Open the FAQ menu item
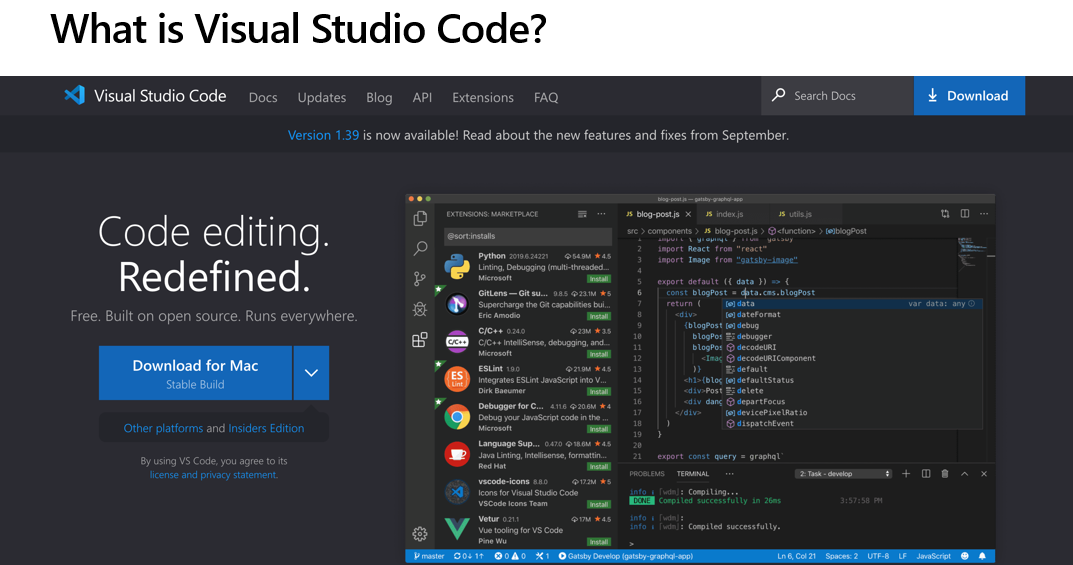Image resolution: width=1073 pixels, height=565 pixels. pyautogui.click(x=546, y=97)
